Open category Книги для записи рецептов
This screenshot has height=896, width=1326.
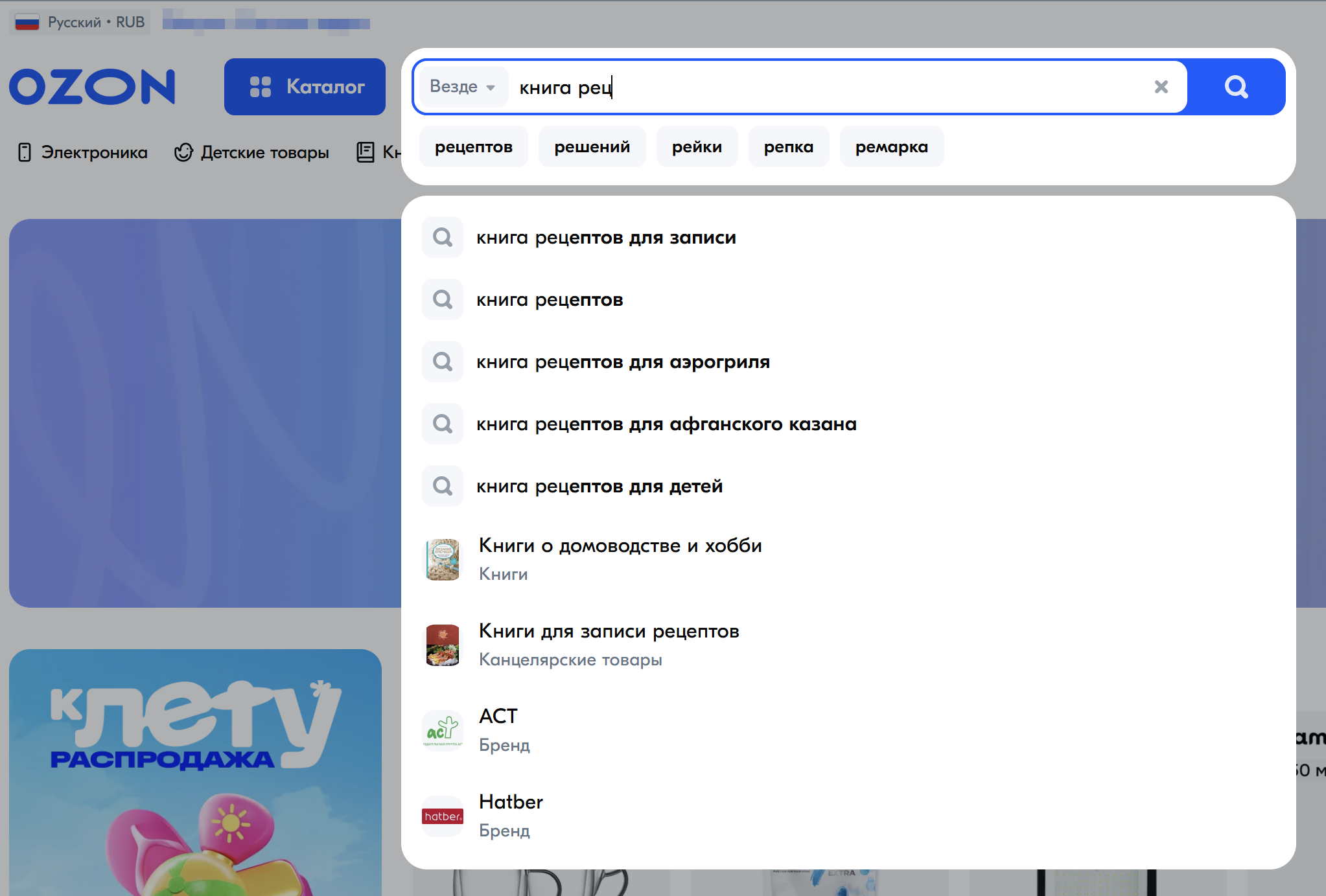coord(848,645)
